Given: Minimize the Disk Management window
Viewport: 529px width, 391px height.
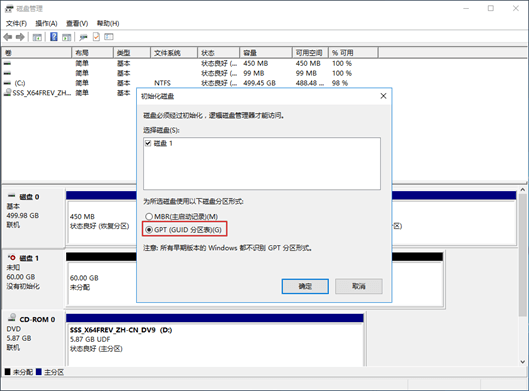Looking at the screenshot, I should pos(466,8).
